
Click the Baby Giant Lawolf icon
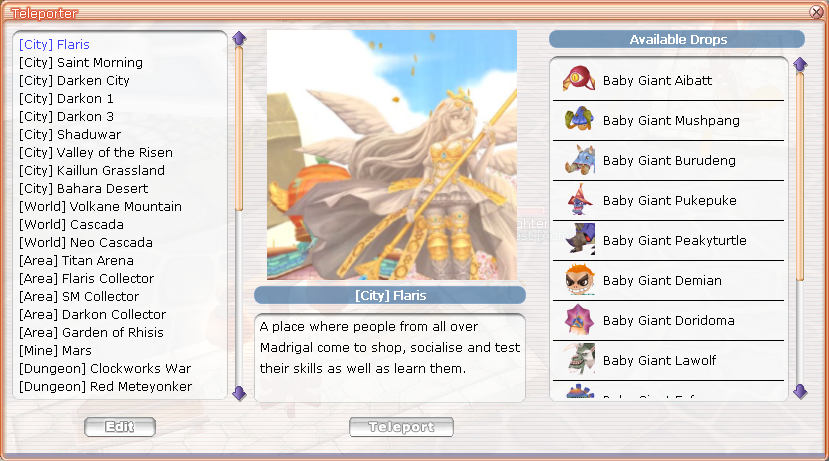pos(579,359)
